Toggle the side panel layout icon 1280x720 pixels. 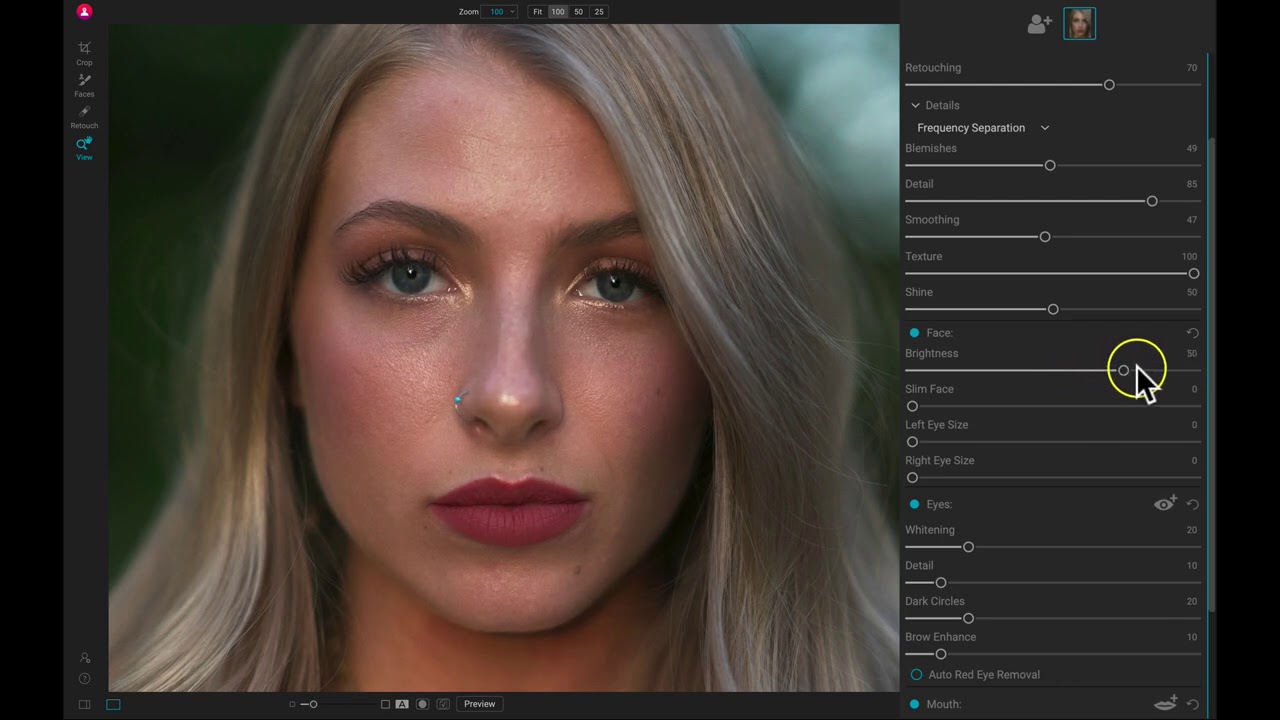pyautogui.click(x=84, y=704)
